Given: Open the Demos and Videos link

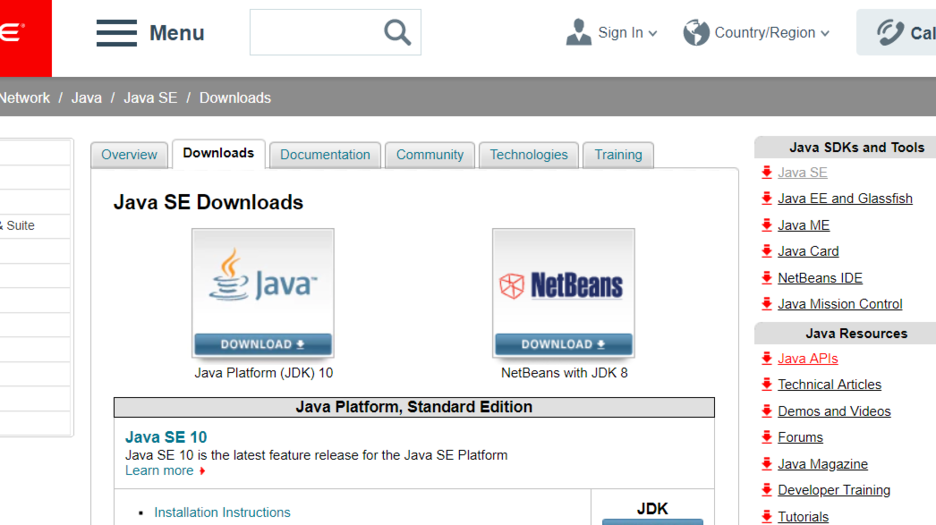Looking at the screenshot, I should click(x=835, y=411).
